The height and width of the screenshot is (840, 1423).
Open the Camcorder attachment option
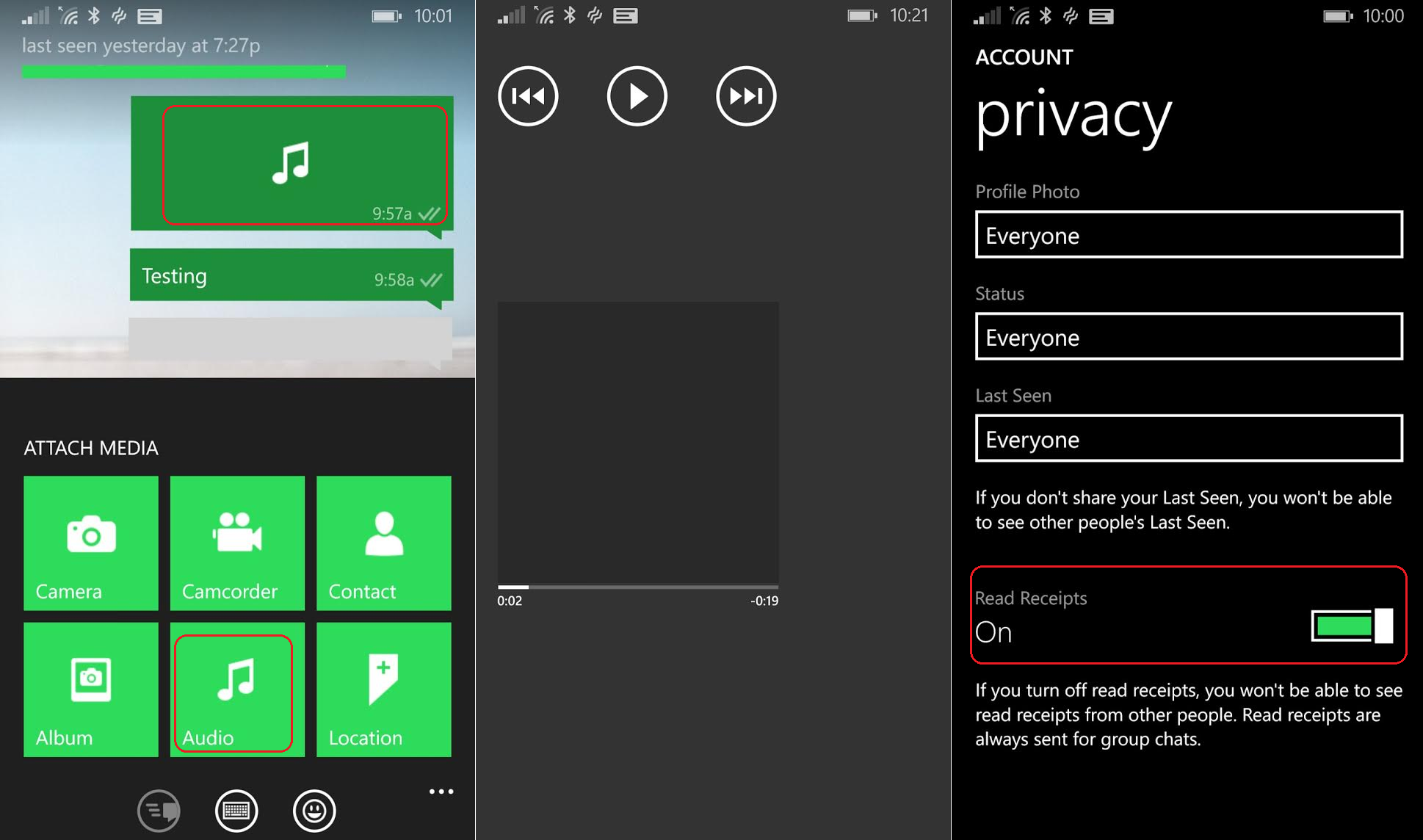click(237, 543)
